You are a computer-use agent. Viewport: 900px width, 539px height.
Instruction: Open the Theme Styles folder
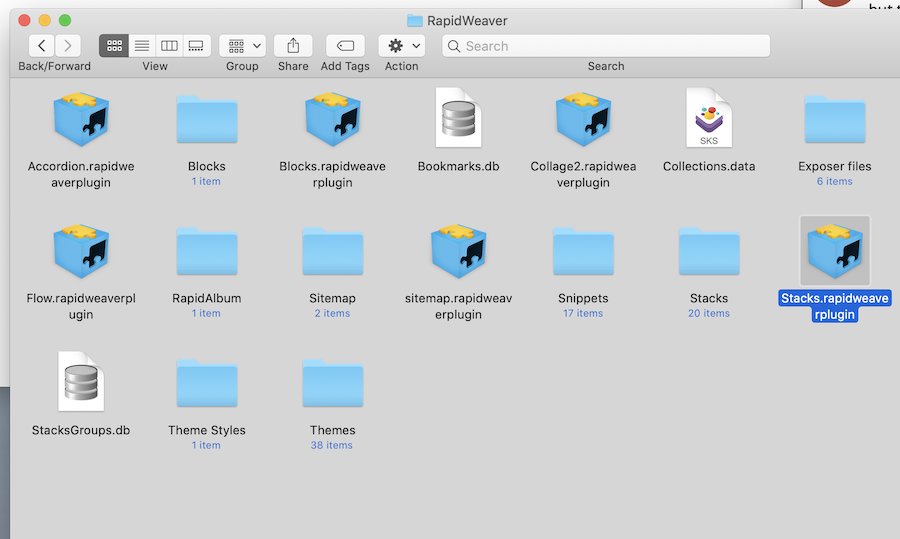(207, 383)
